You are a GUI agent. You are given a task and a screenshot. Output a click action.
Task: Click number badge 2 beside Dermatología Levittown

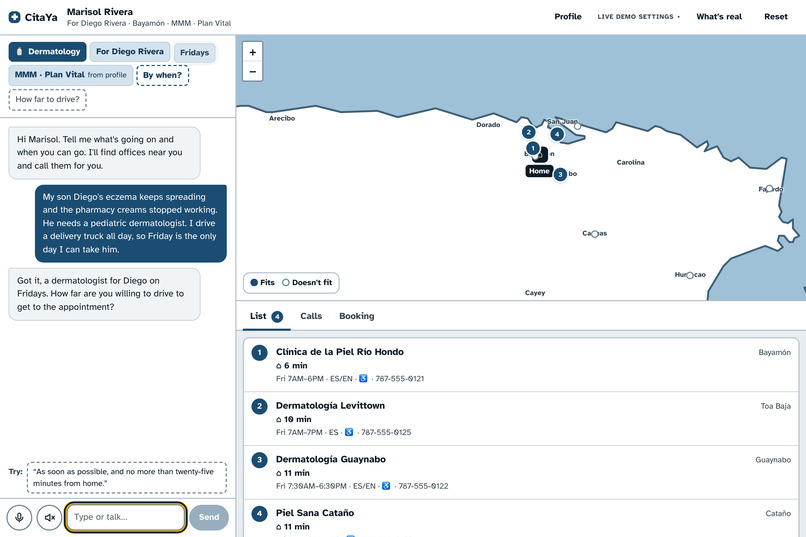(259, 406)
